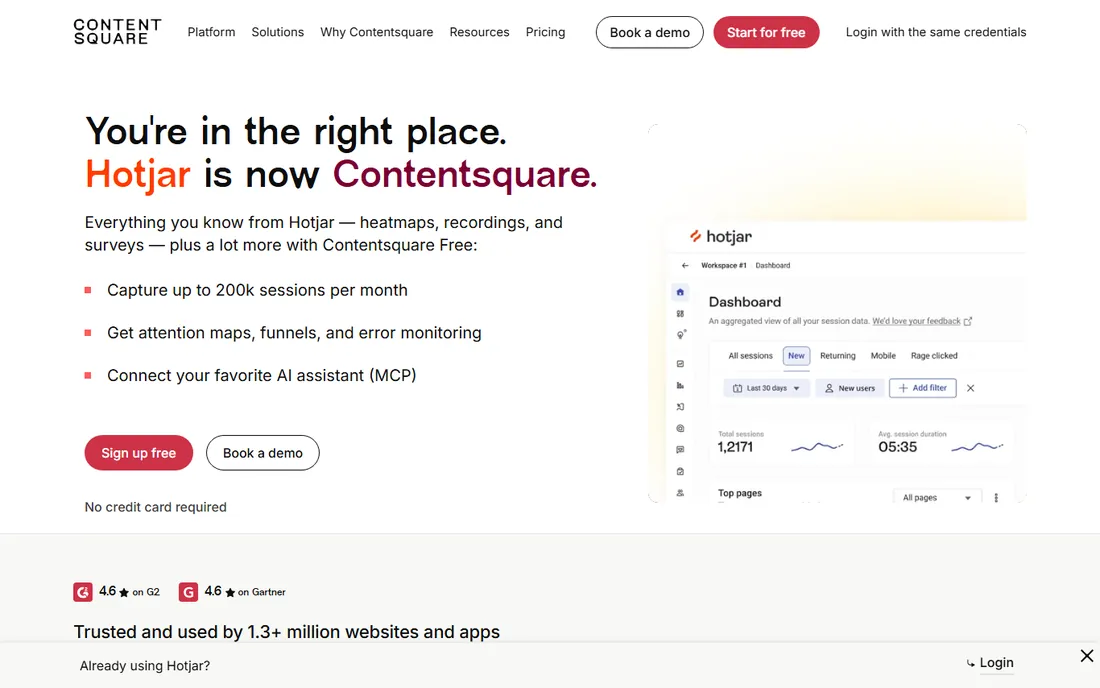Click the three-dot menu beside All pages
Viewport: 1100px width, 688px height.
996,497
